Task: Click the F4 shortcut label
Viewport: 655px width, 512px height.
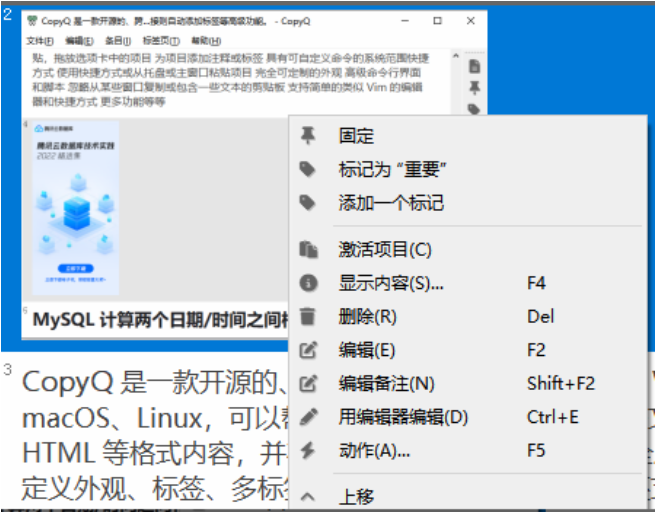Action: [x=536, y=283]
